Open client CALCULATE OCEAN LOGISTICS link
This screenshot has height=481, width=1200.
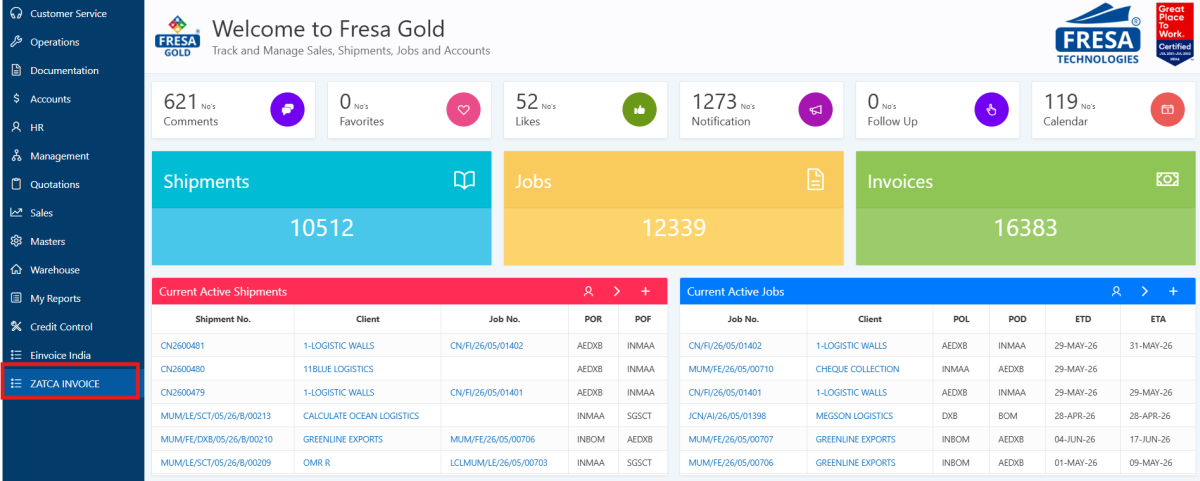point(361,415)
